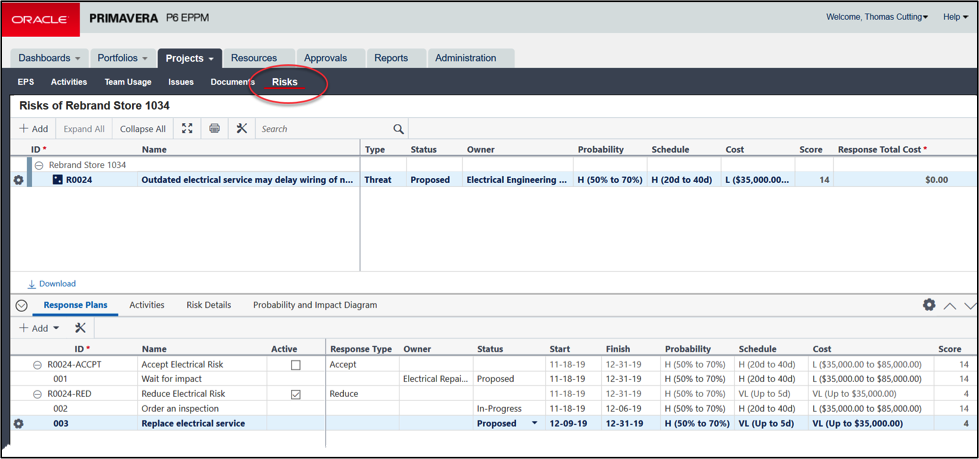Sort risks by Probability column header
979x459 pixels.
601,150
